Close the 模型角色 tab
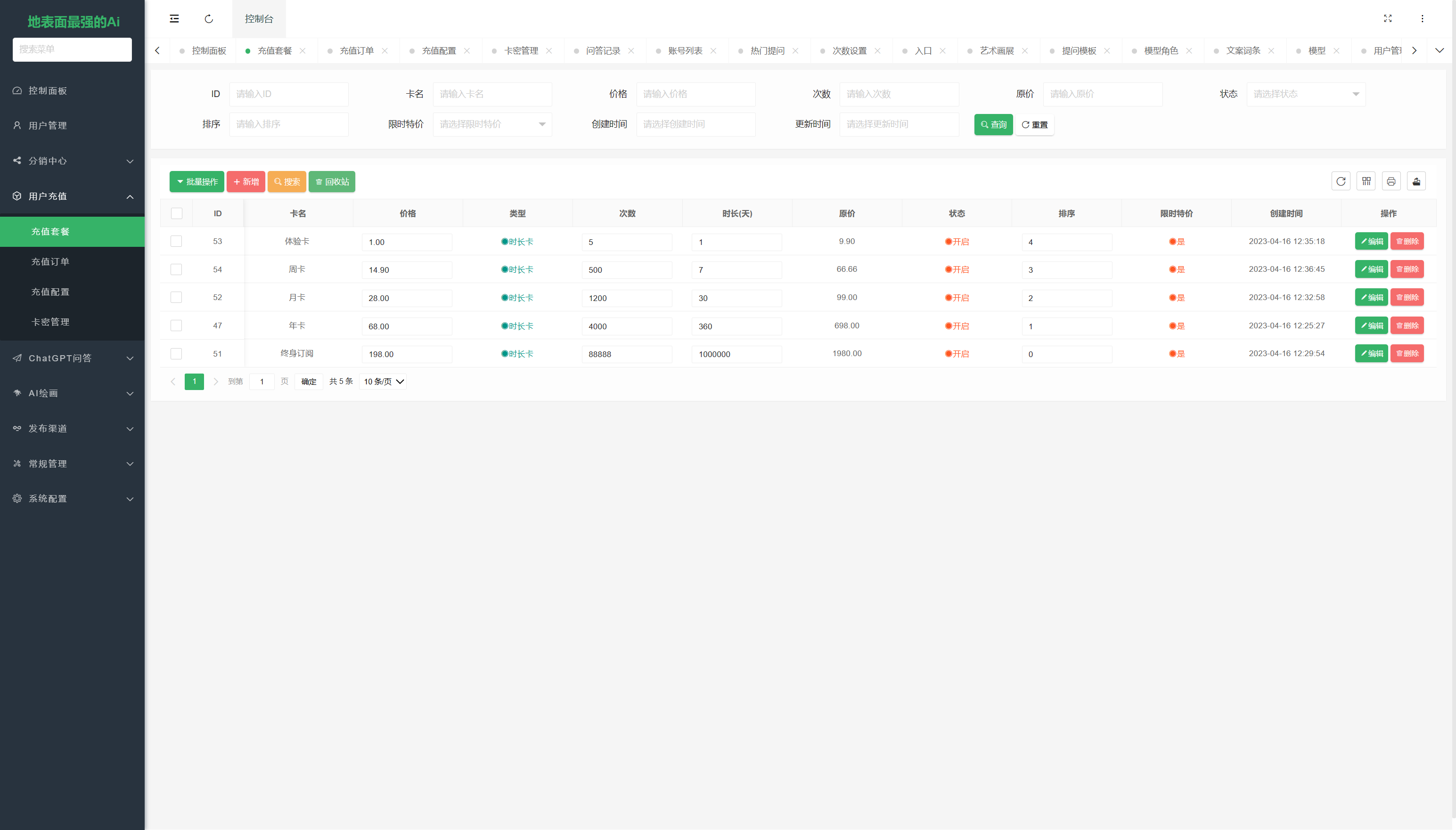This screenshot has height=830, width=1456. [1189, 51]
